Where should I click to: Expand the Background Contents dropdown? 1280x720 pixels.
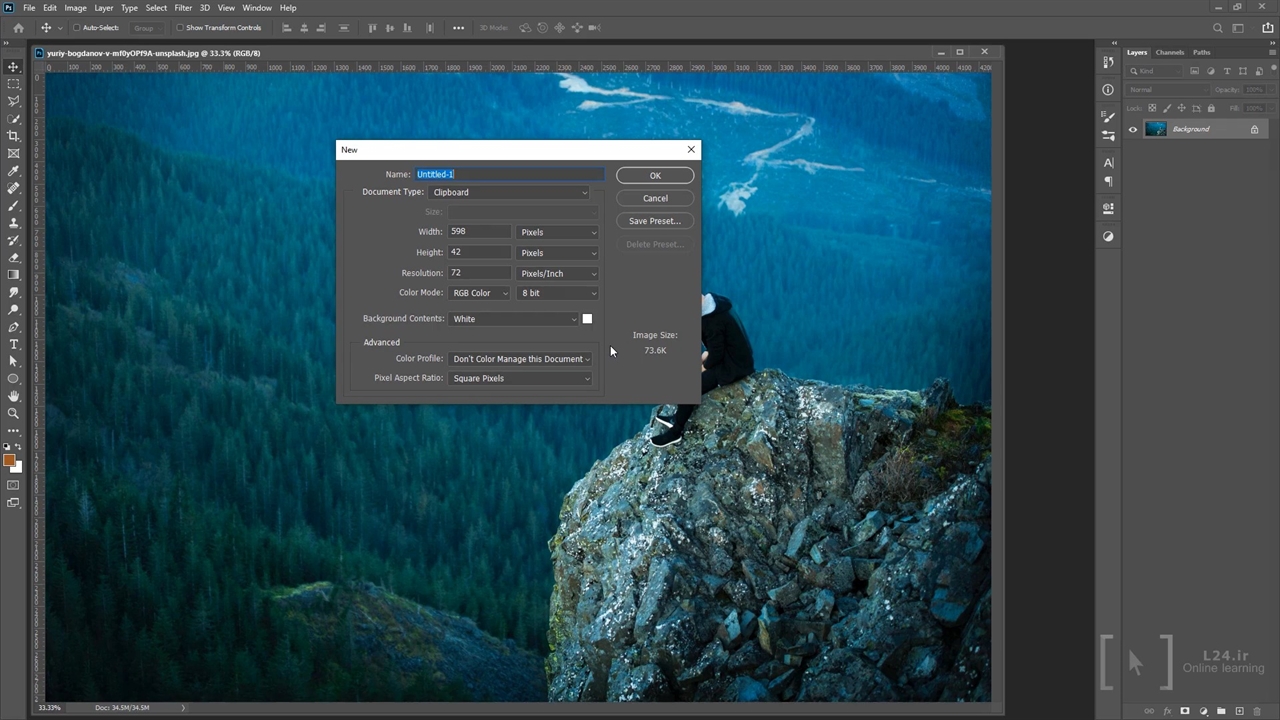pyautogui.click(x=514, y=319)
